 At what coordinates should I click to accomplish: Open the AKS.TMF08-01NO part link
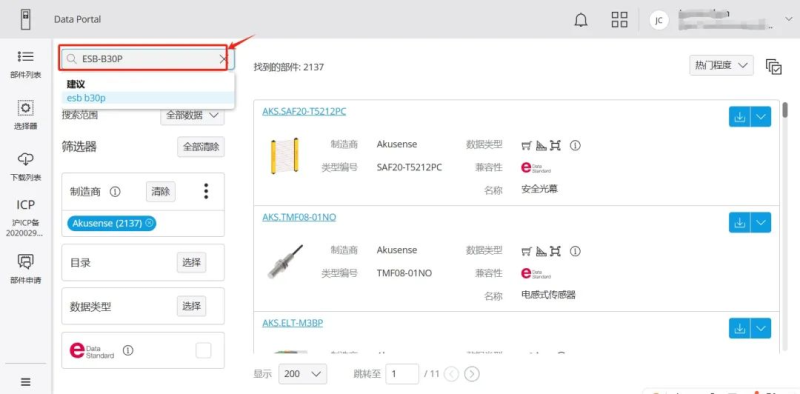[x=299, y=217]
